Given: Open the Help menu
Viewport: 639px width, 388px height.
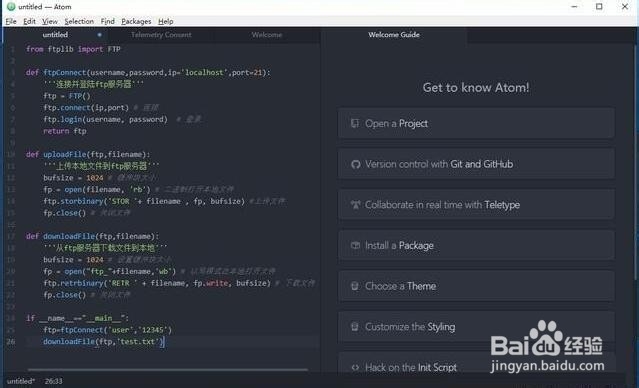Looking at the screenshot, I should pyautogui.click(x=165, y=21).
